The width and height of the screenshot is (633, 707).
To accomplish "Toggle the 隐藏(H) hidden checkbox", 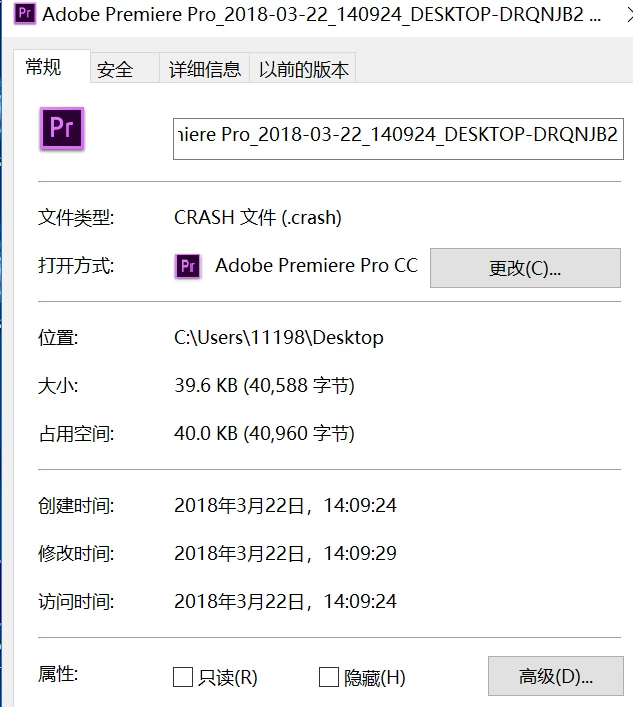I will 329,677.
